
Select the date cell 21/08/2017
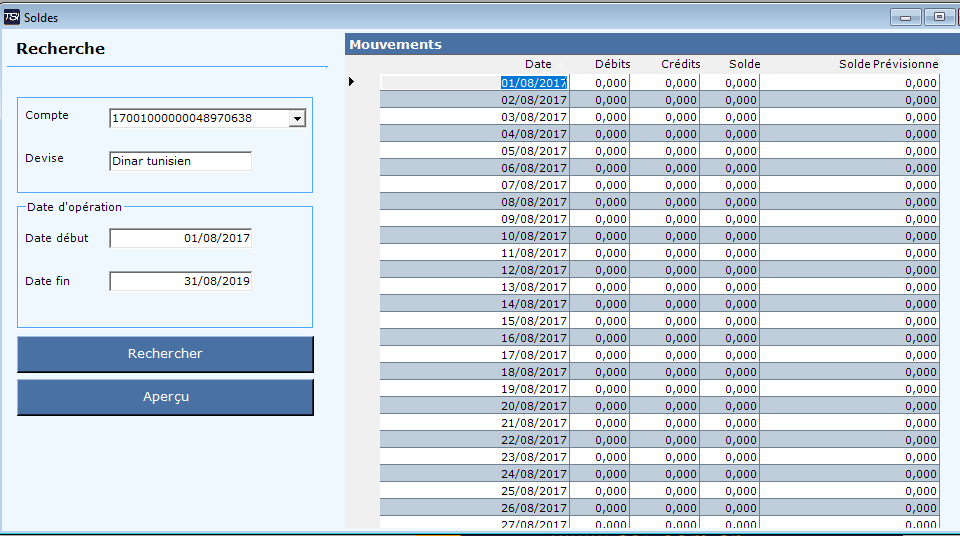(474, 423)
